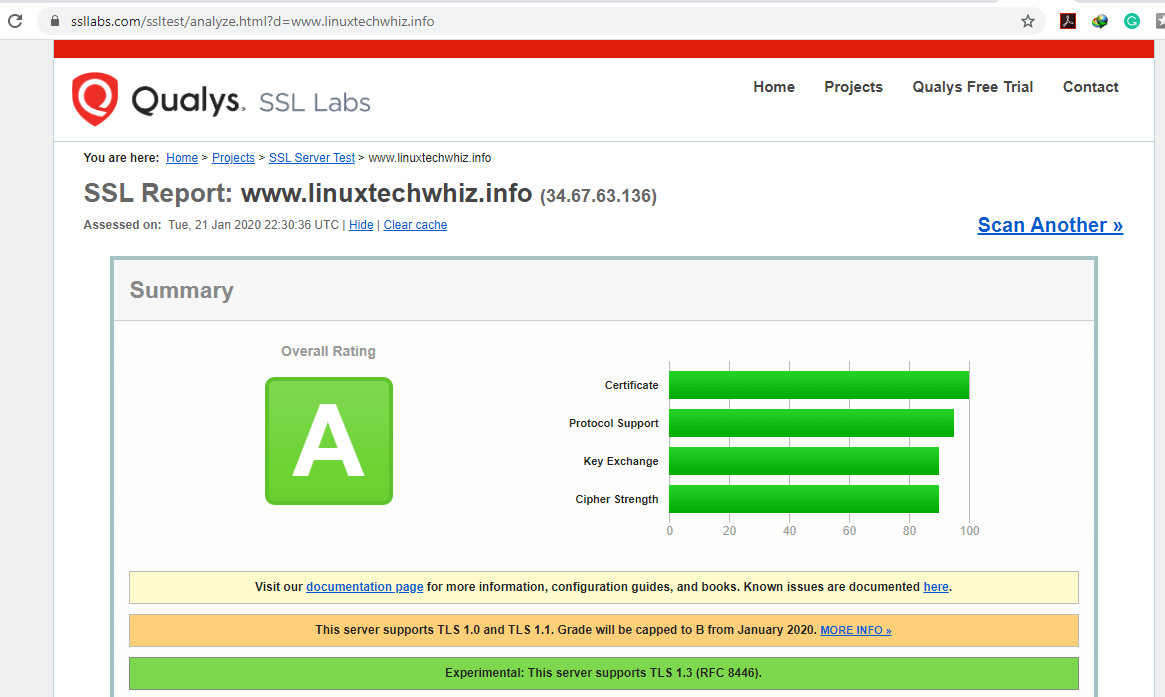Follow the SSL Server Test breadcrumb link
Image resolution: width=1165 pixels, height=697 pixels.
(312, 158)
